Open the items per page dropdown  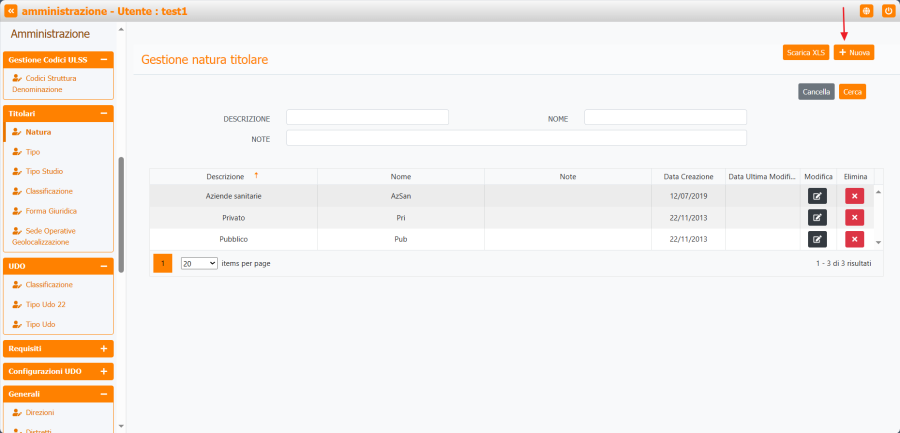point(199,263)
